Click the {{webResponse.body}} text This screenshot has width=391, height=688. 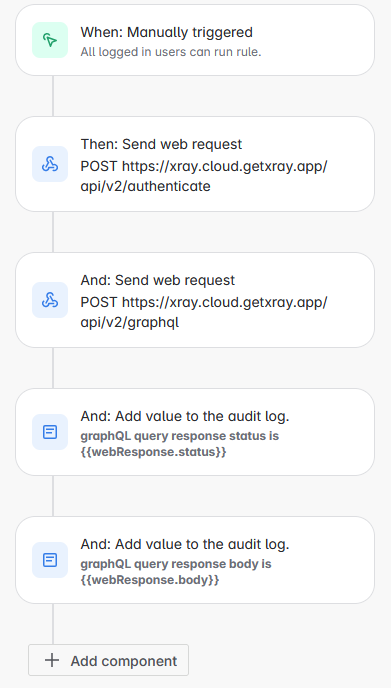point(150,580)
